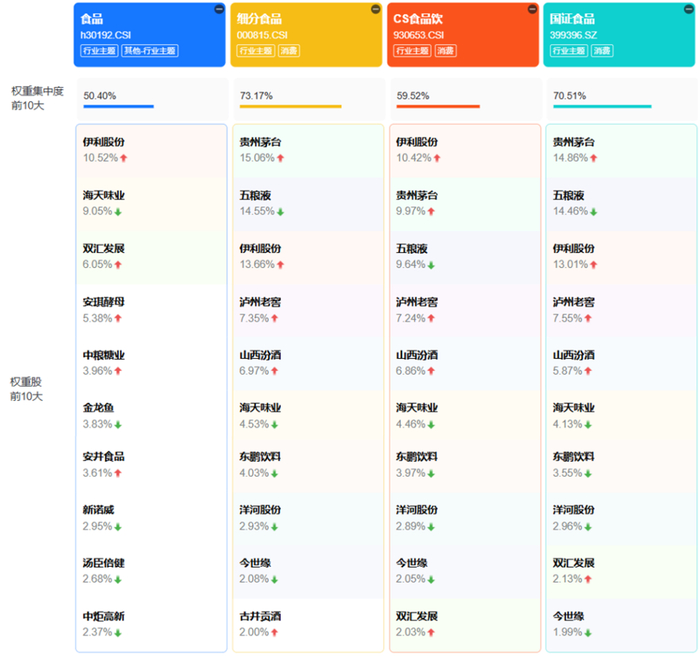Click the 行业主题 tag on 细分食品 card
Image resolution: width=700 pixels, height=657 pixels.
click(256, 50)
